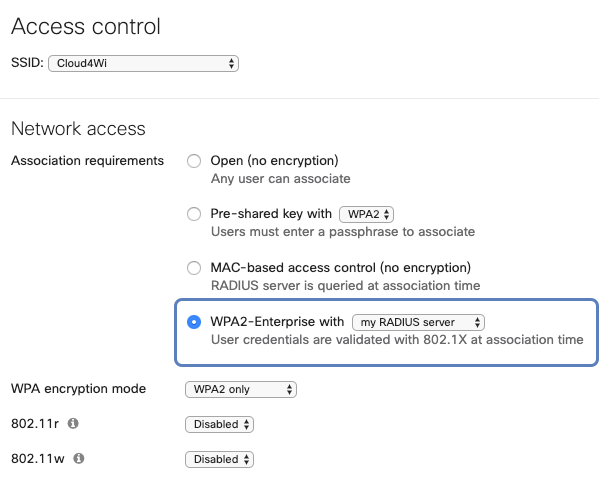The height and width of the screenshot is (478, 599).
Task: Open the SSID Cloud4Wi dropdown
Action: [144, 63]
